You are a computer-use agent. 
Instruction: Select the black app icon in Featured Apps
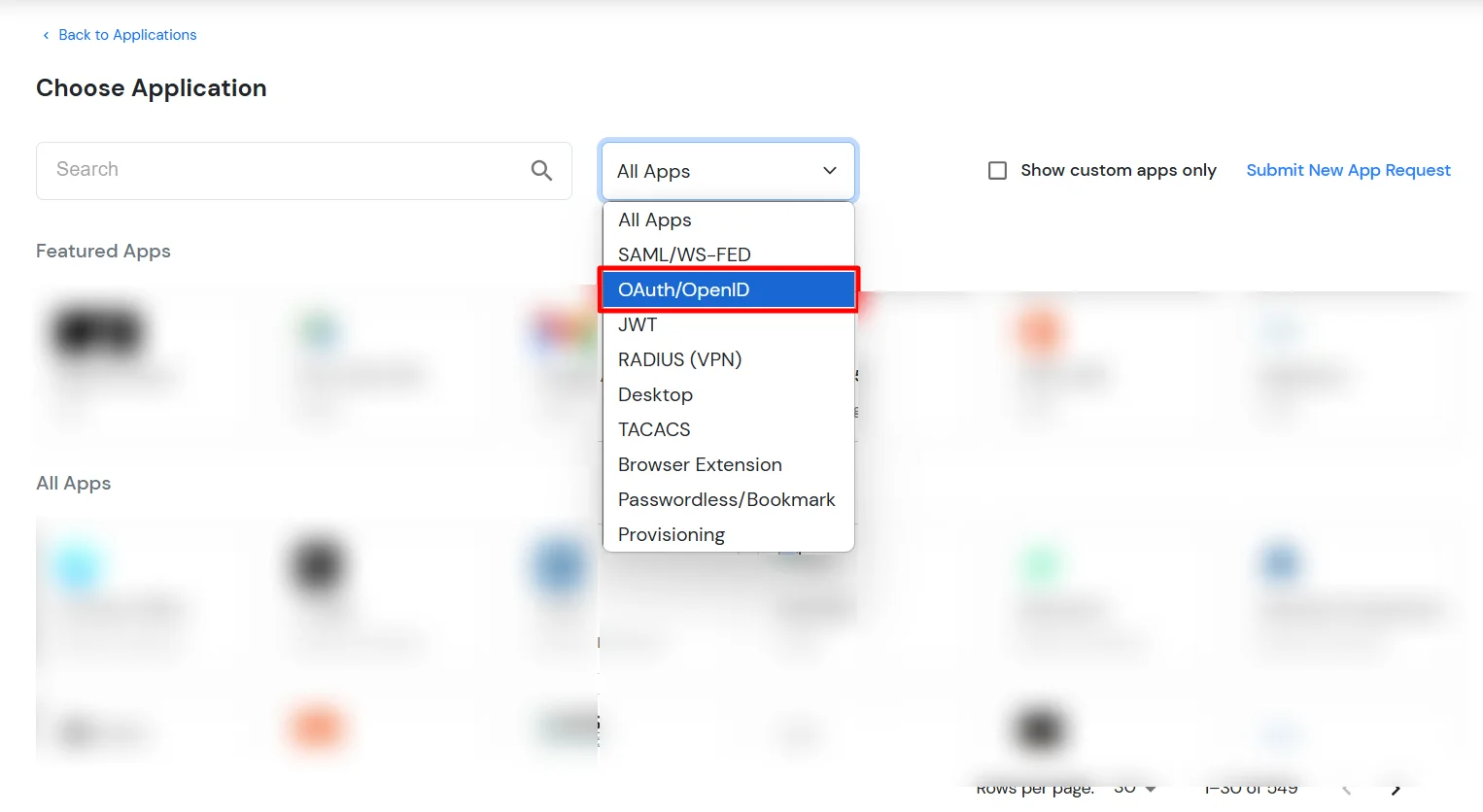tap(96, 330)
